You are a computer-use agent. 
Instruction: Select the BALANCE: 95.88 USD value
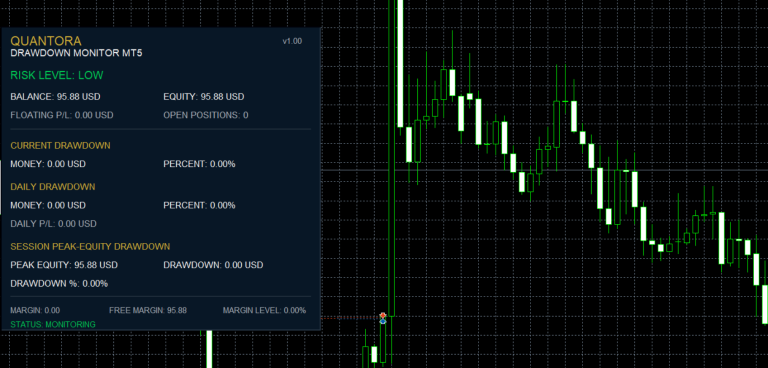(55, 97)
